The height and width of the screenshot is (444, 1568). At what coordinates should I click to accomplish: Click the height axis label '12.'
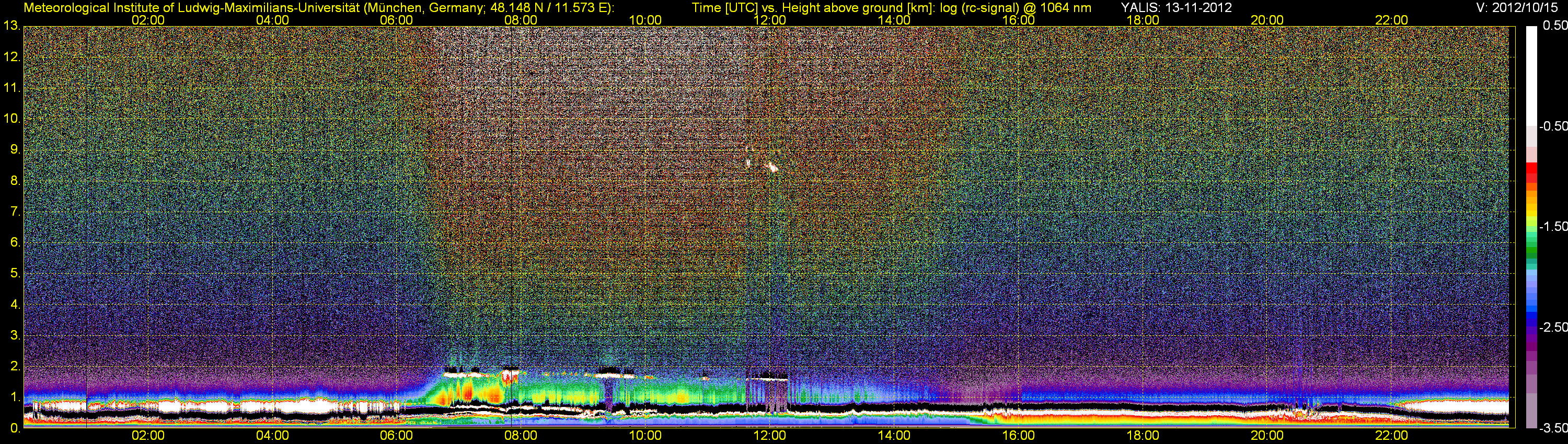tap(12, 56)
